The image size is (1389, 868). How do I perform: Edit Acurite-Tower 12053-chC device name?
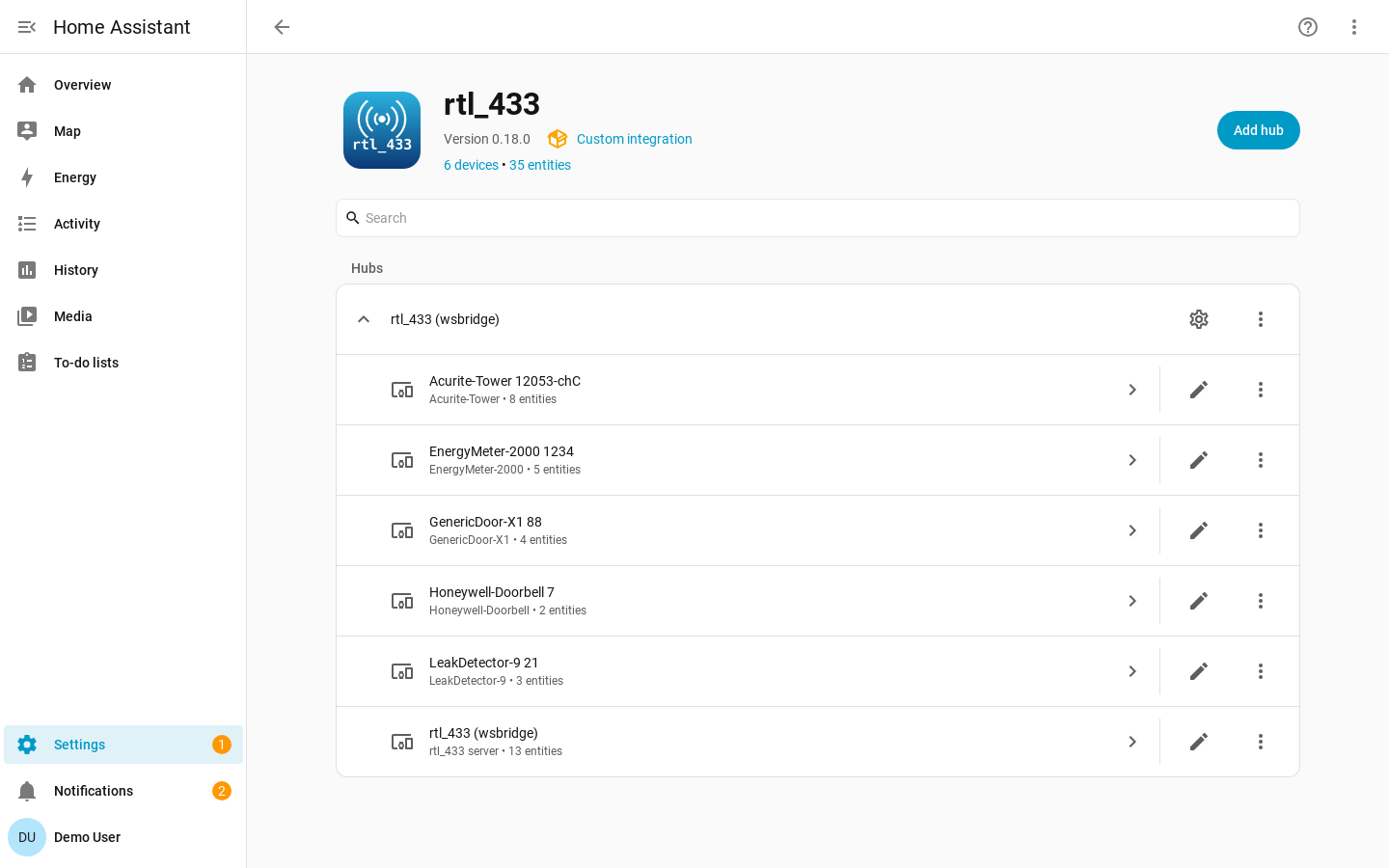pos(1199,390)
